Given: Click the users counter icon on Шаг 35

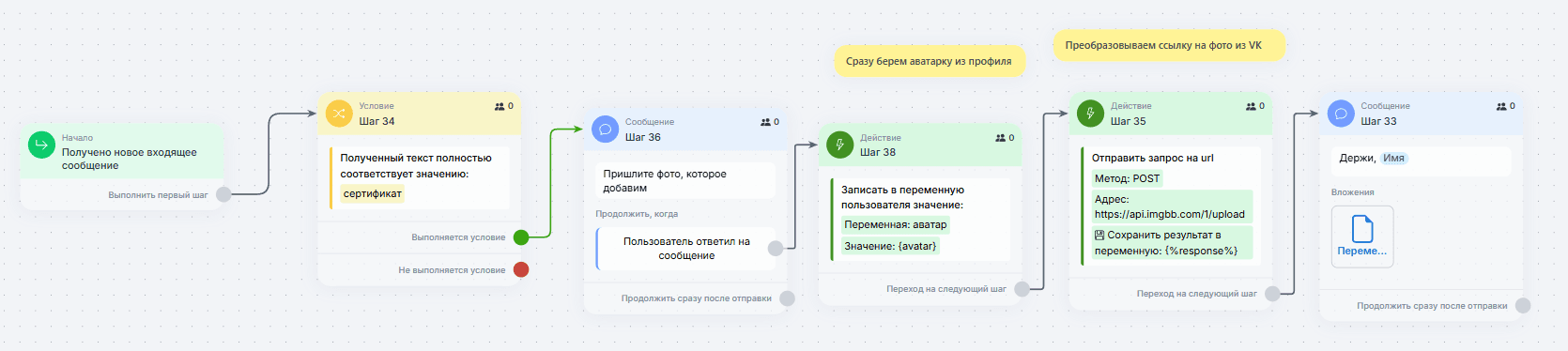Looking at the screenshot, I should tap(1251, 106).
